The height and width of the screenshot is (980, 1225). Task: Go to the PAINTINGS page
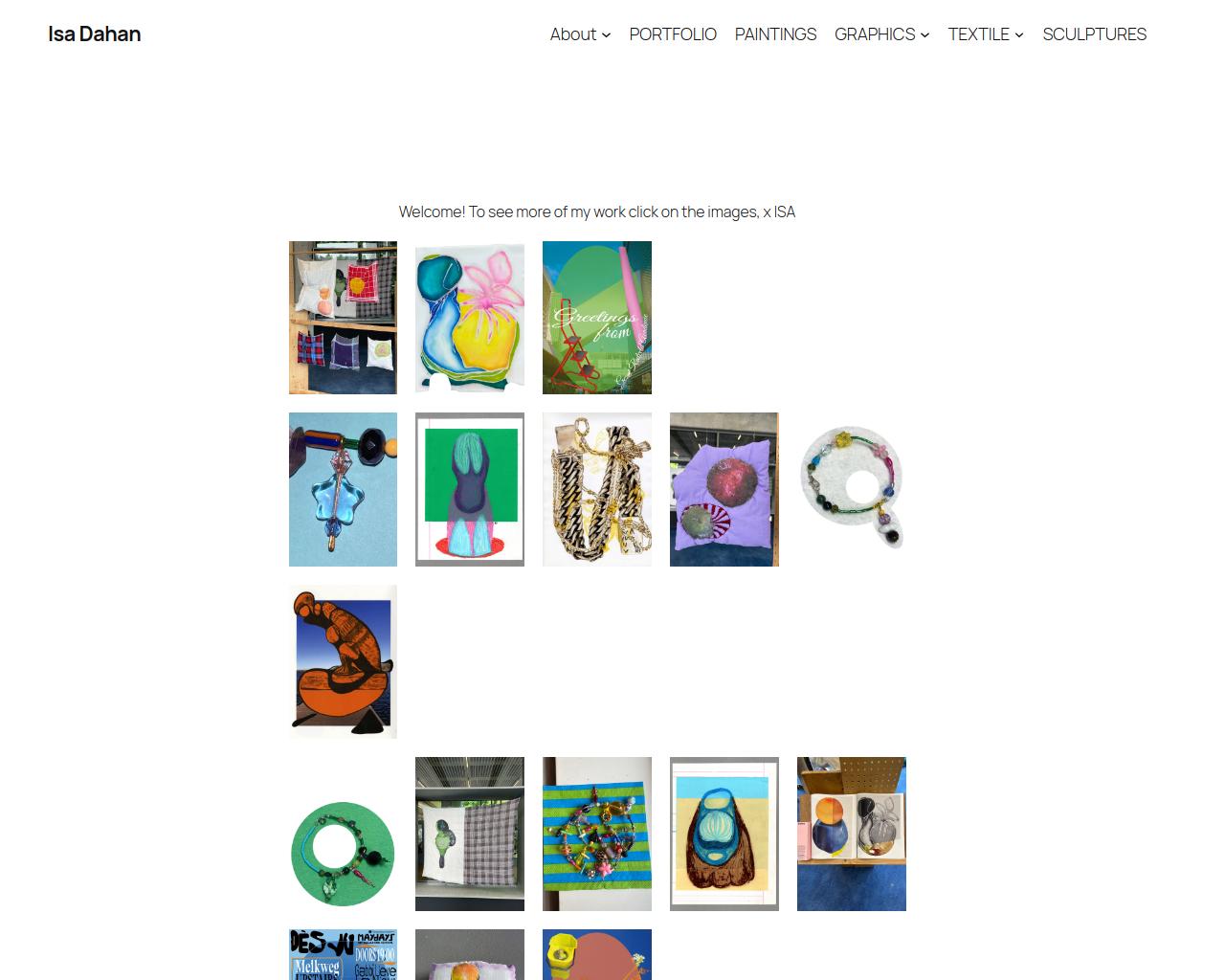tap(775, 33)
